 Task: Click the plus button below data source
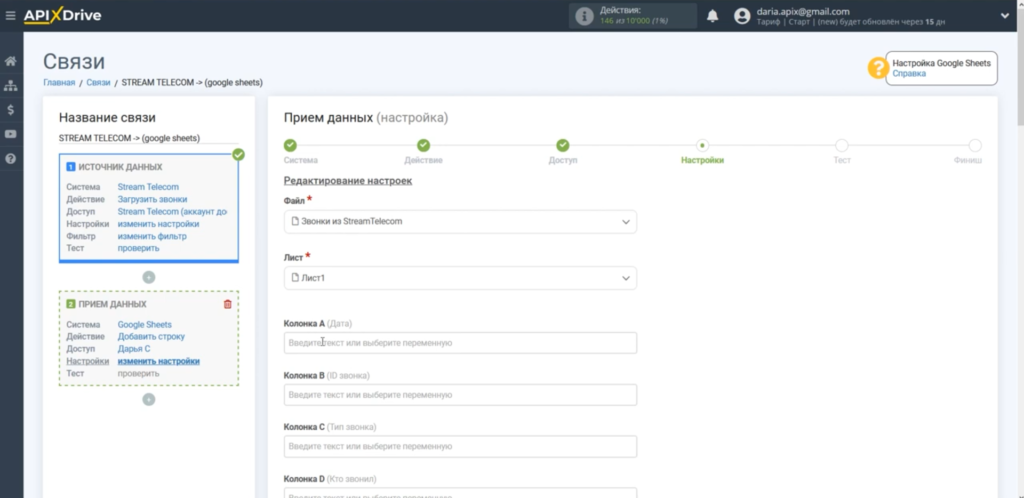pos(149,277)
